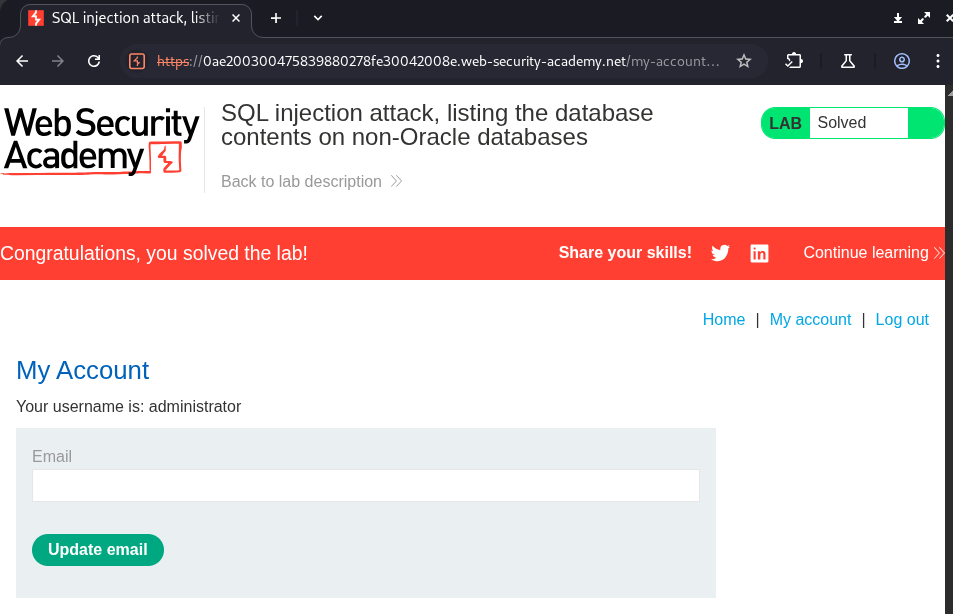Click the 'Share your skills!' text
The width and height of the screenshot is (953, 614).
(x=625, y=252)
